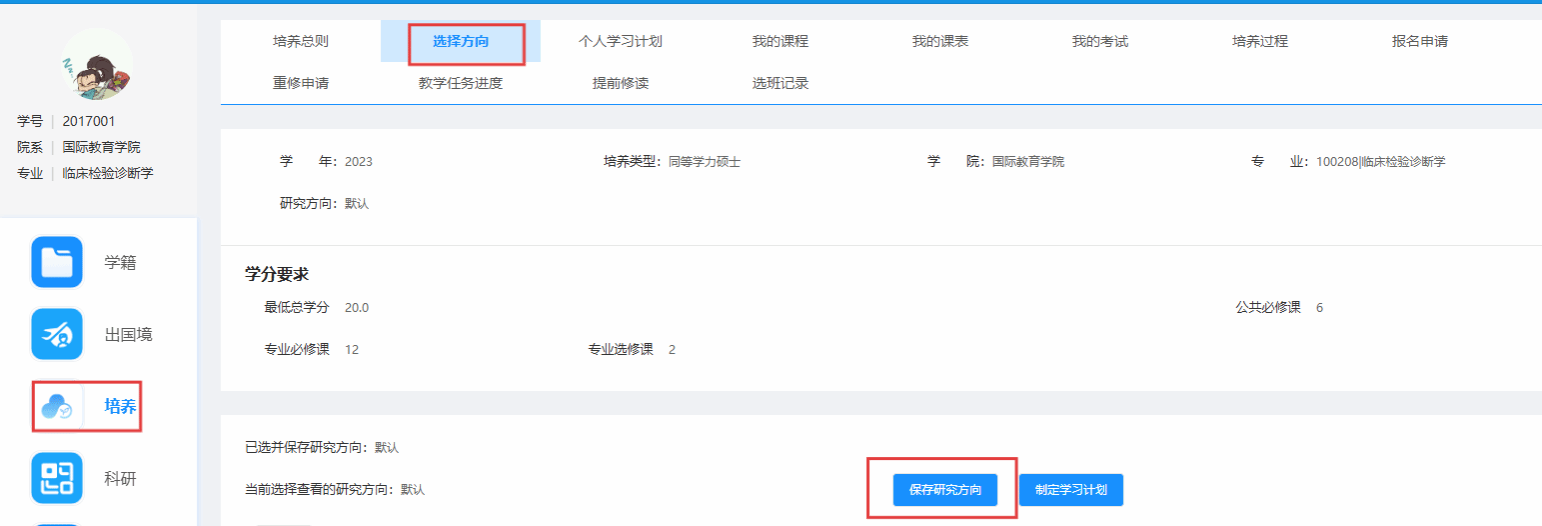Click the 科研 QR-style icon
Viewport: 1542px width, 526px height.
point(57,478)
